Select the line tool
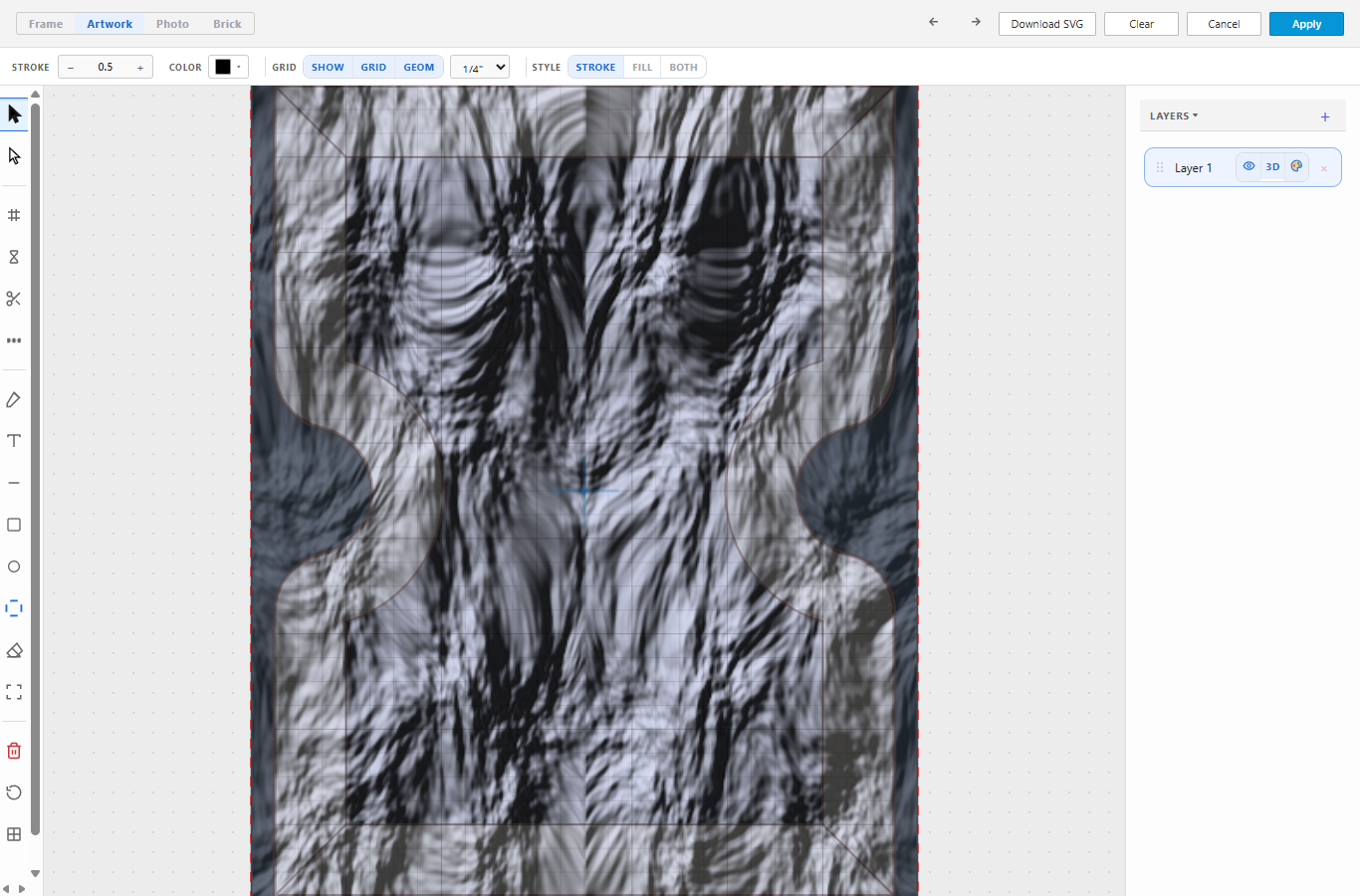This screenshot has width=1360, height=896. point(14,483)
